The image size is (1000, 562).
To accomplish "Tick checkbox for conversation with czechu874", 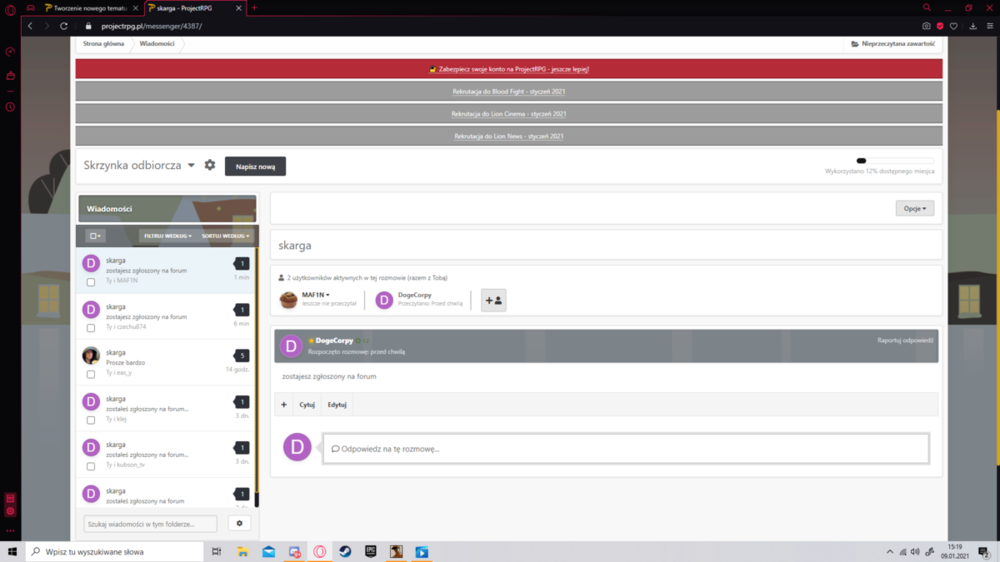I will point(91,328).
